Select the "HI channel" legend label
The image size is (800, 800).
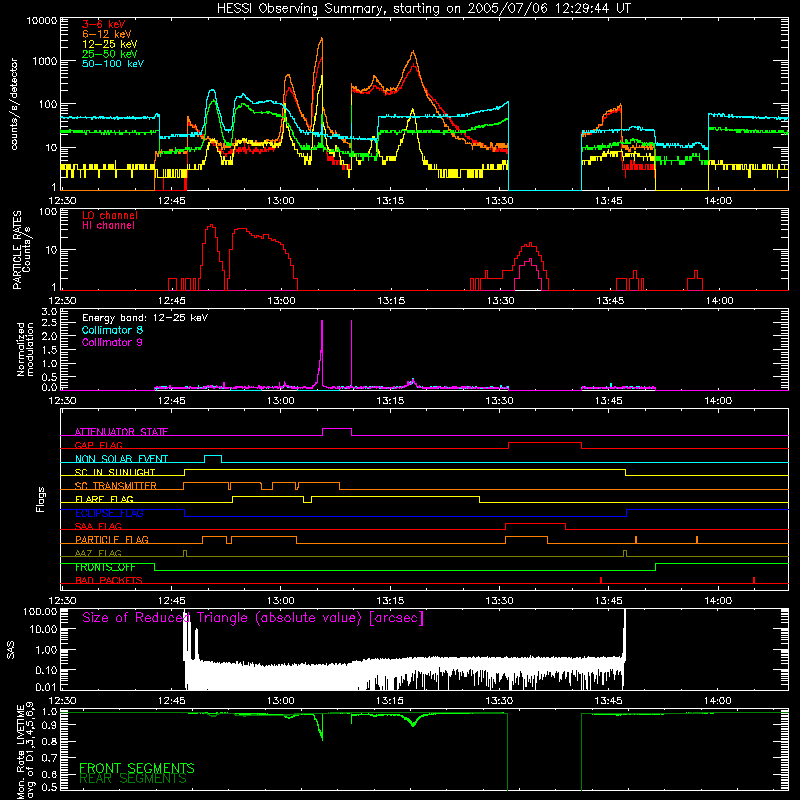pyautogui.click(x=108, y=226)
